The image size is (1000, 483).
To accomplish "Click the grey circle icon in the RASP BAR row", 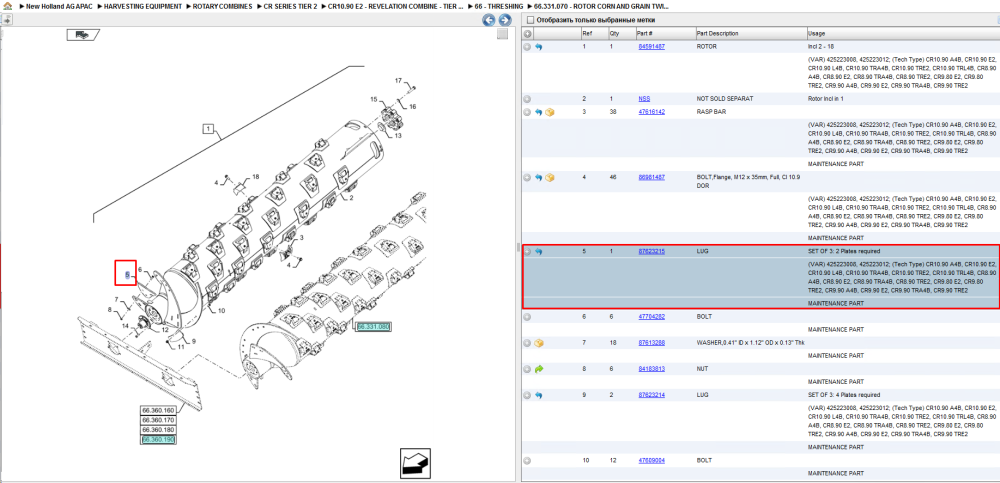I will pyautogui.click(x=527, y=112).
